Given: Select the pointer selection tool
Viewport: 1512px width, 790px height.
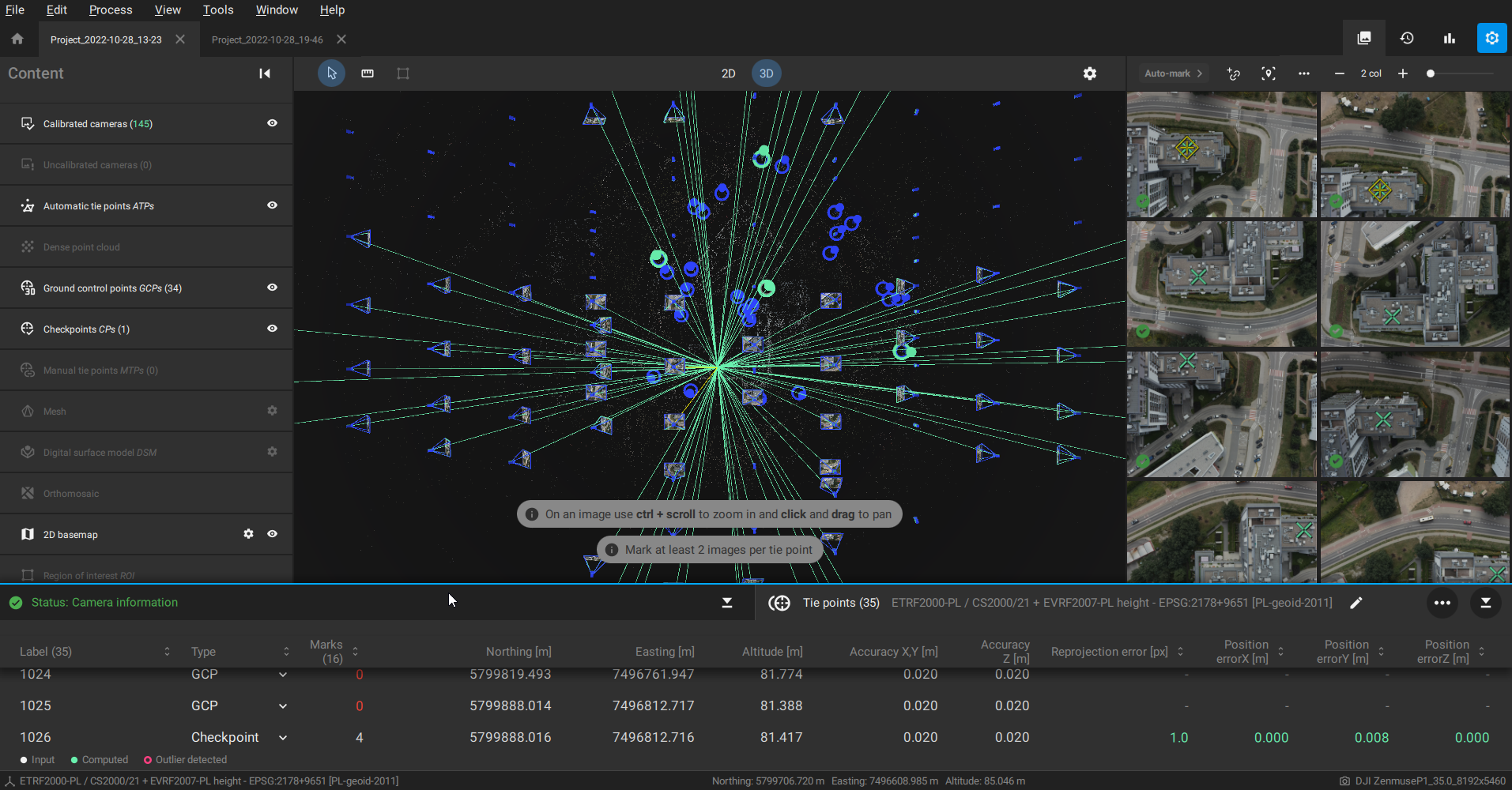Looking at the screenshot, I should click(331, 73).
